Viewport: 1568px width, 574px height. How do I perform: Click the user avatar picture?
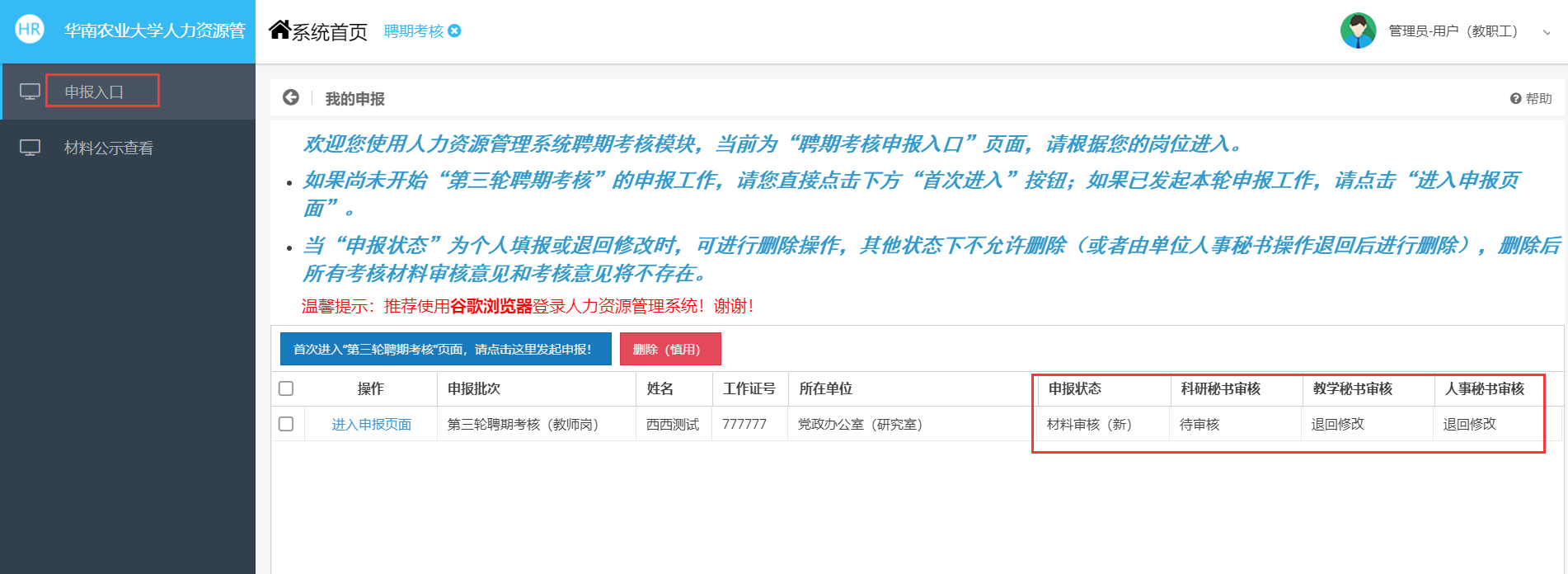[x=1358, y=31]
